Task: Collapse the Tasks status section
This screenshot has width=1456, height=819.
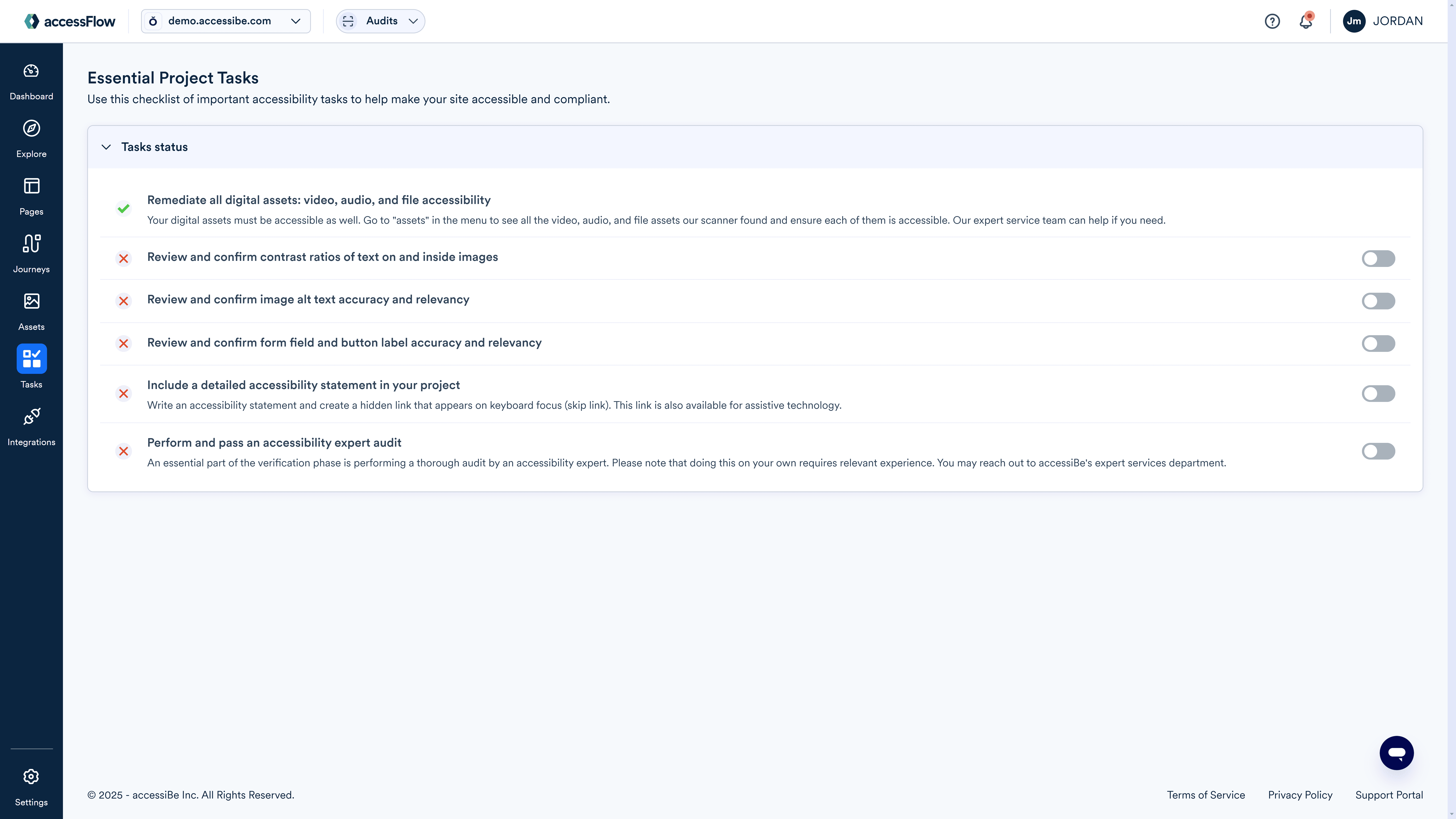Action: point(106,147)
